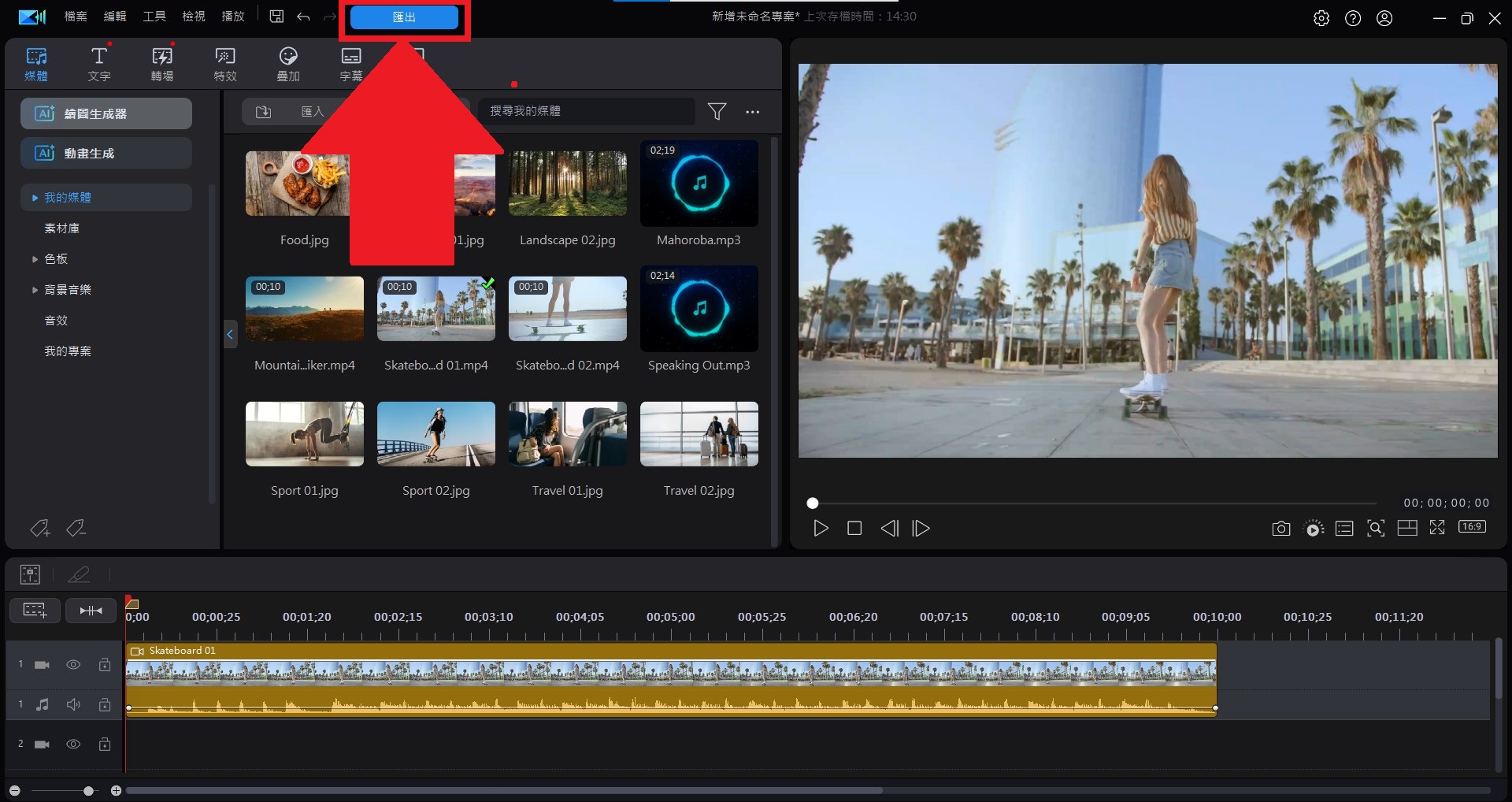Click the timeline zoom slider handle
1512x802 pixels.
(88, 790)
